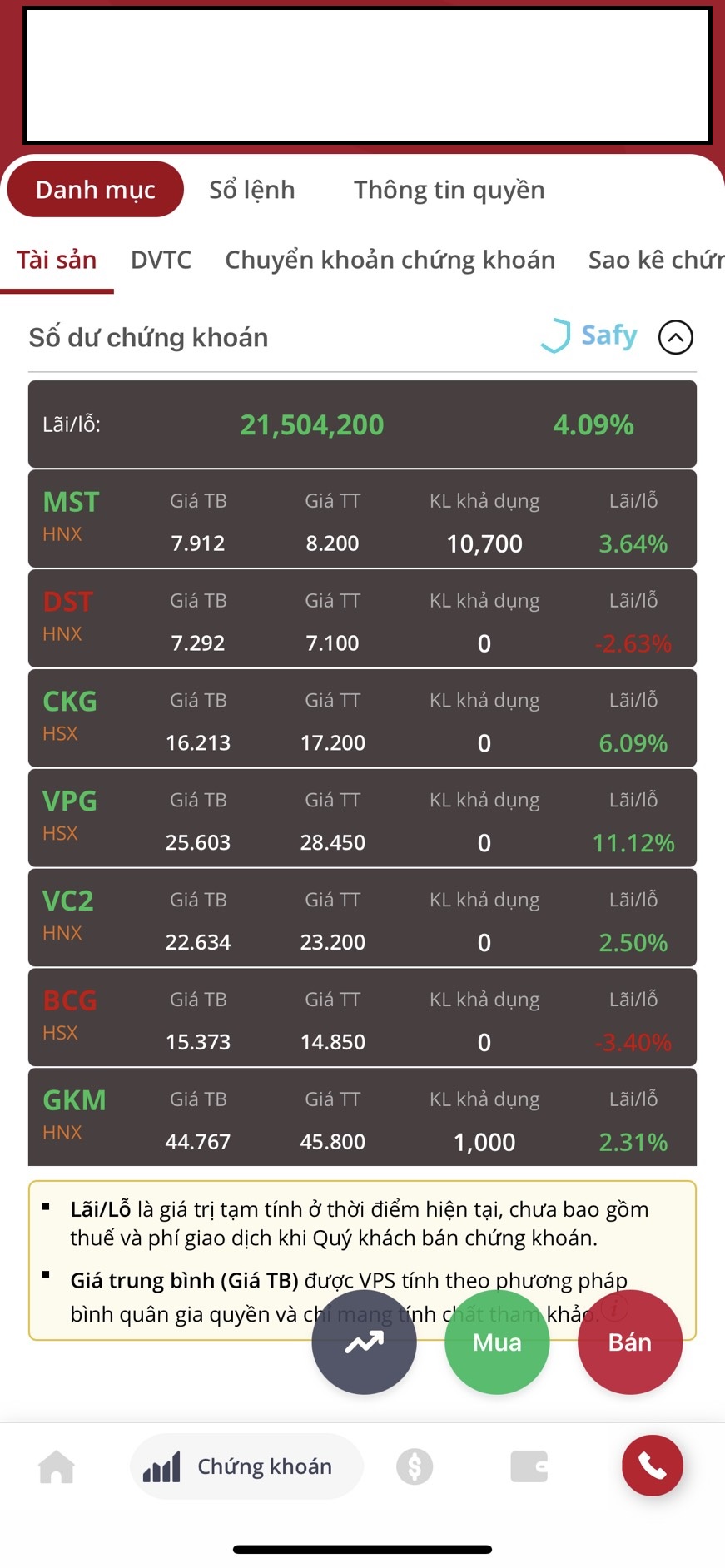The height and width of the screenshot is (1568, 725).
Task: Select the Danh mục pill tab
Action: pos(95,190)
